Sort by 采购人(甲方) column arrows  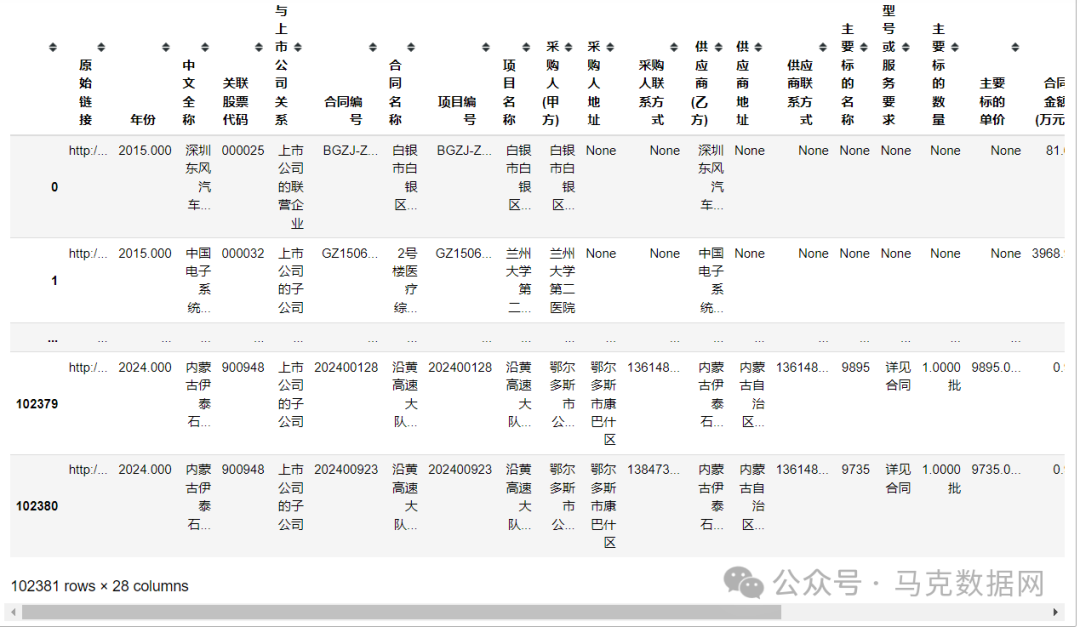[569, 48]
